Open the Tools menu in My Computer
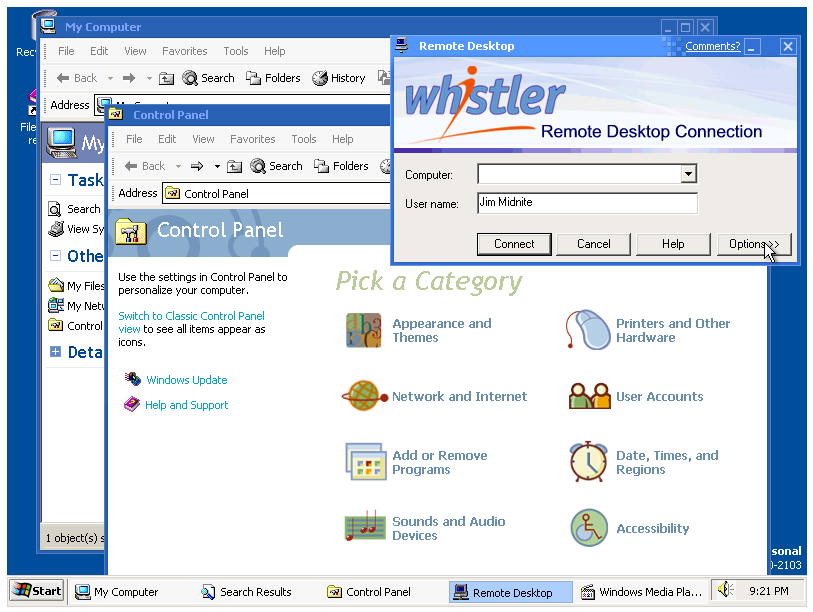Image resolution: width=813 pixels, height=612 pixels. 236,51
